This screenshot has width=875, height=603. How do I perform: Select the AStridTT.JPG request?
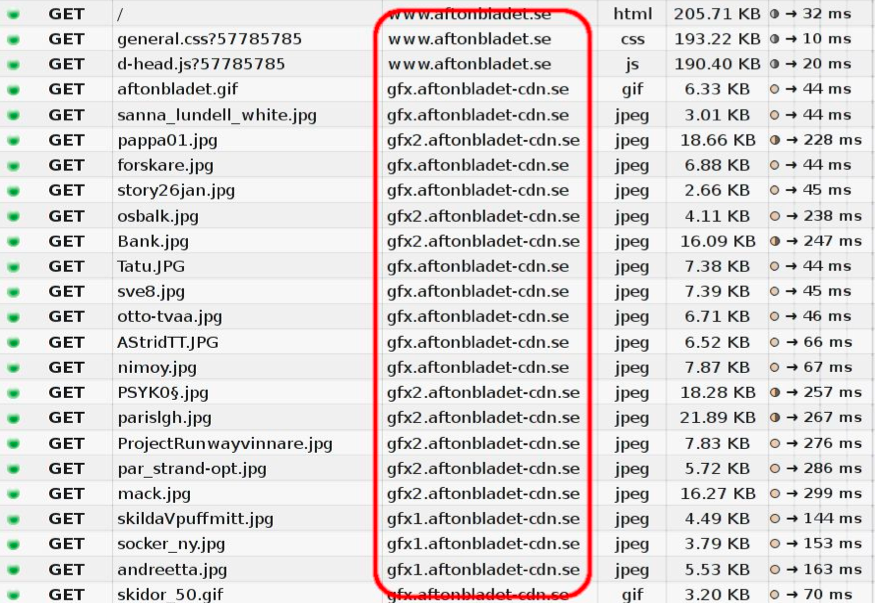pos(167,342)
